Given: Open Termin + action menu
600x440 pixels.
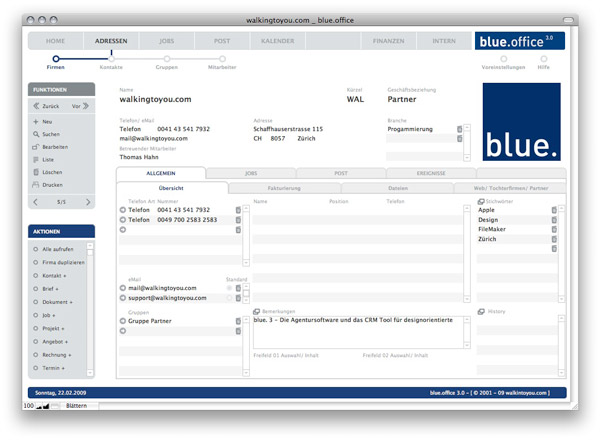Looking at the screenshot, I should click(49, 368).
